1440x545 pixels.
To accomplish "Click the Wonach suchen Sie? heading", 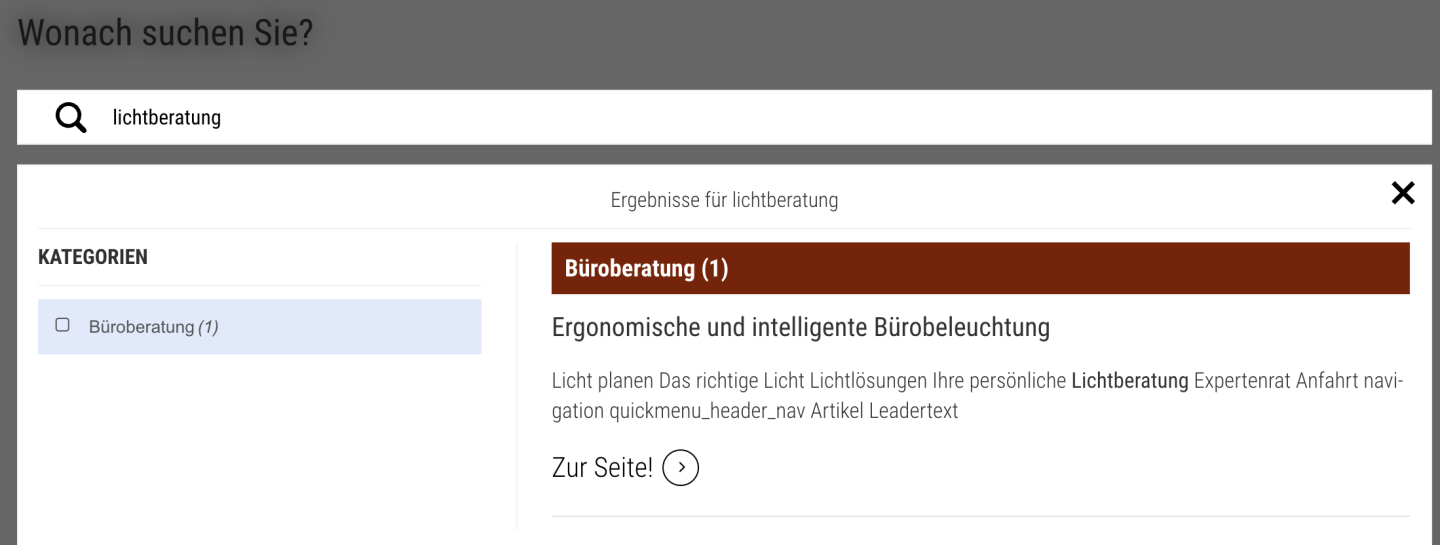I will click(165, 33).
